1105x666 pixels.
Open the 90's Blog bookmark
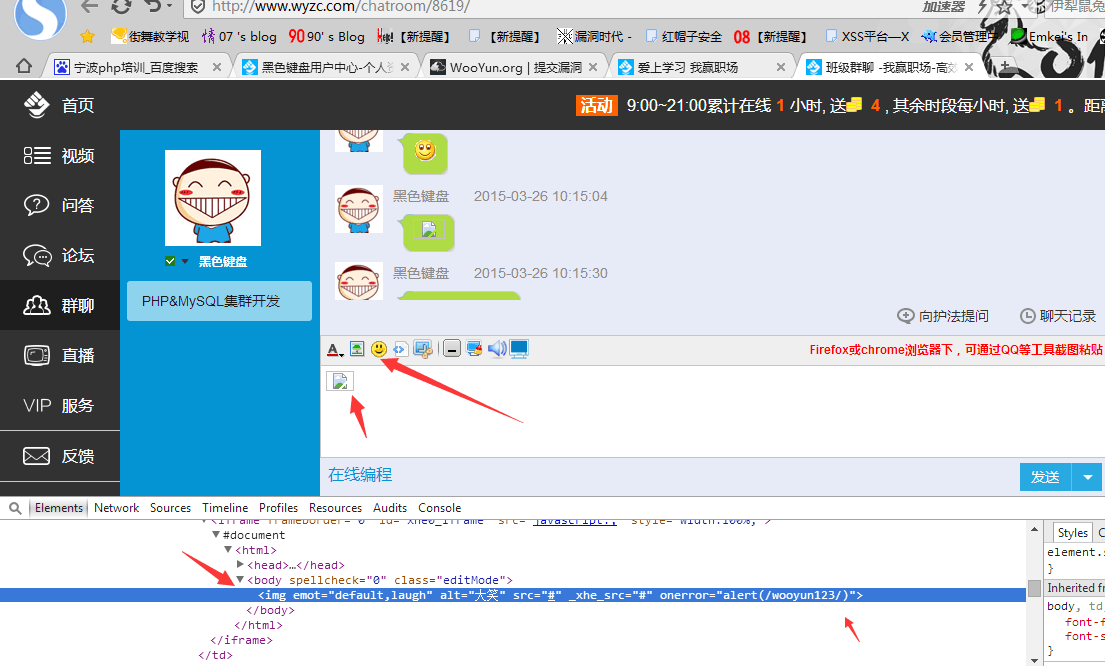326,36
